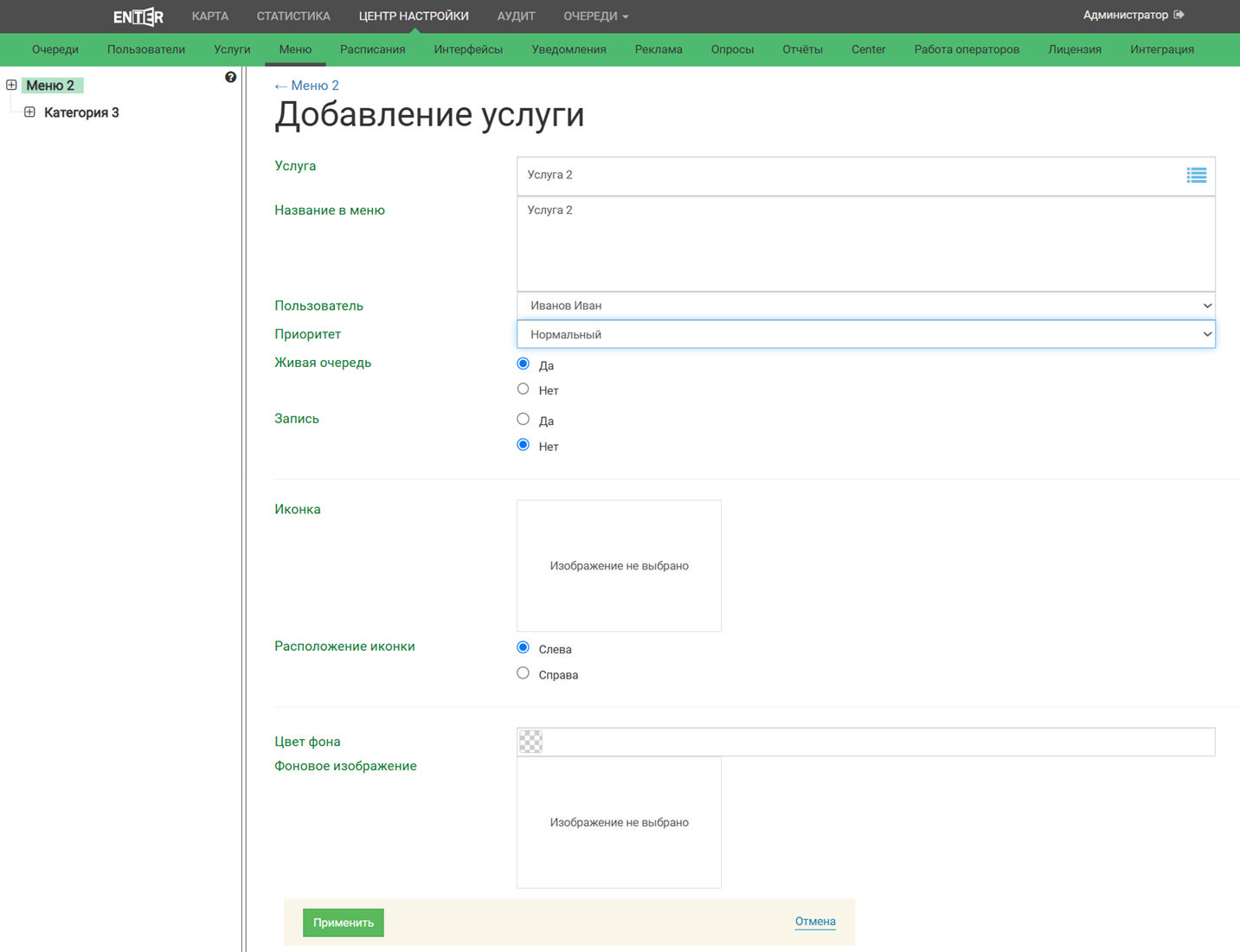Open the service list icon in Услуга field
The image size is (1240, 952).
(x=1196, y=176)
